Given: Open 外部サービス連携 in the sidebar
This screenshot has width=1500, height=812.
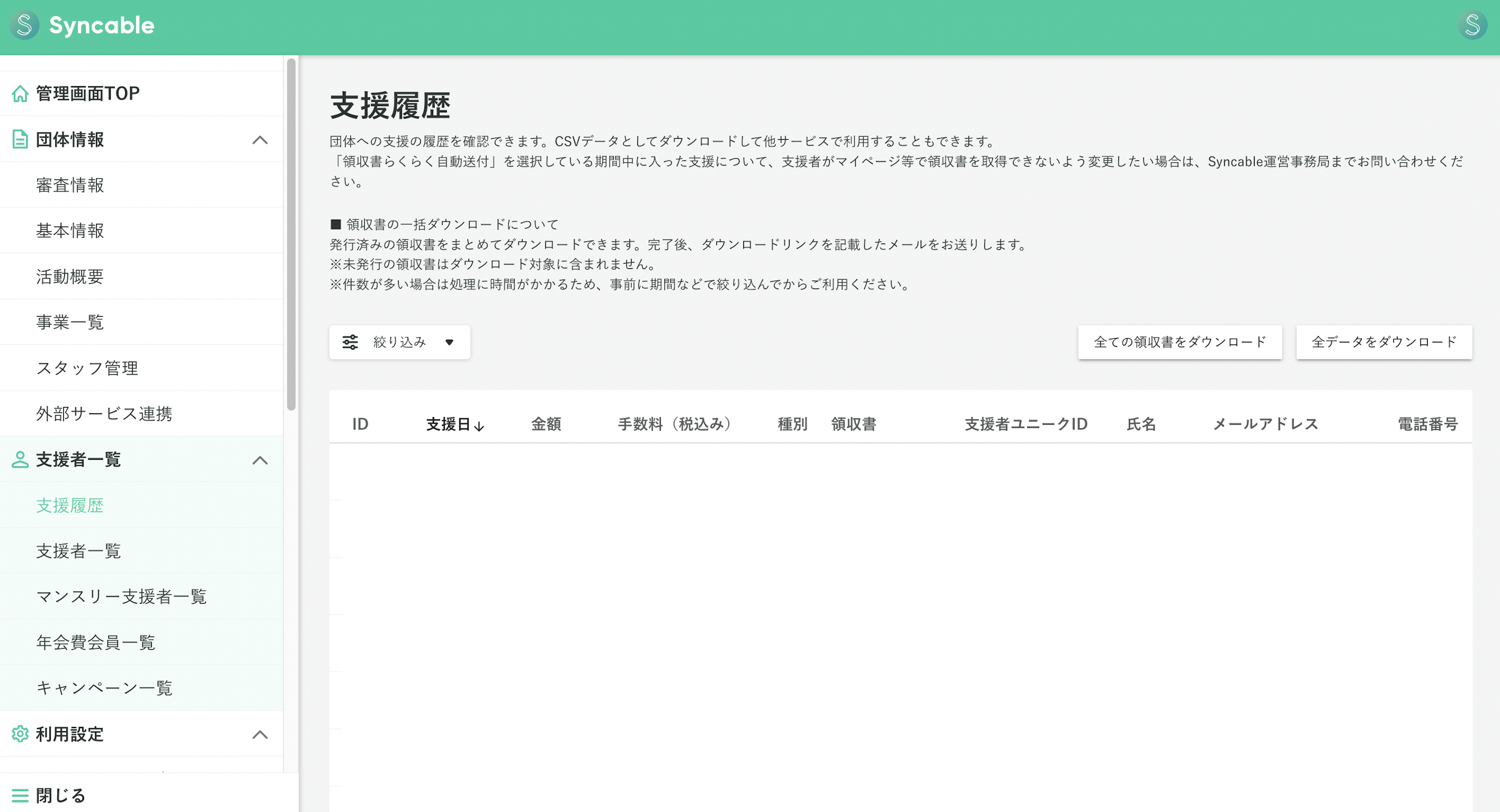Looking at the screenshot, I should click(141, 413).
